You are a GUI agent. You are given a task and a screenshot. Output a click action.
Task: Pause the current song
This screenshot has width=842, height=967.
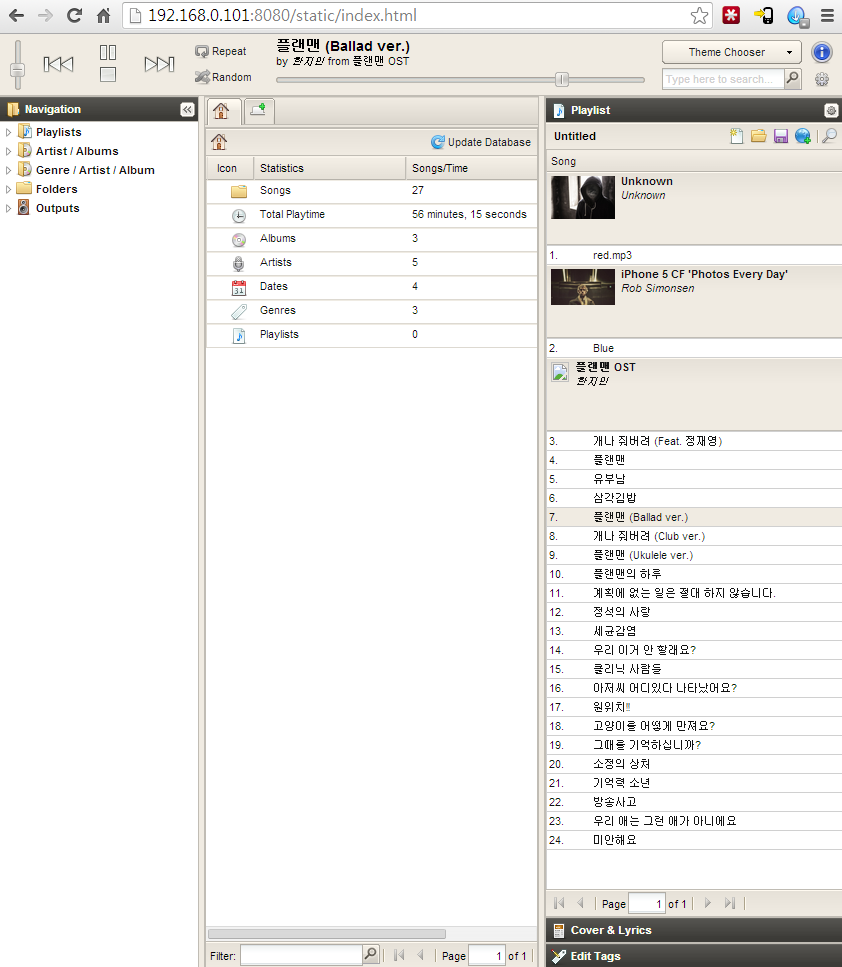coord(108,52)
